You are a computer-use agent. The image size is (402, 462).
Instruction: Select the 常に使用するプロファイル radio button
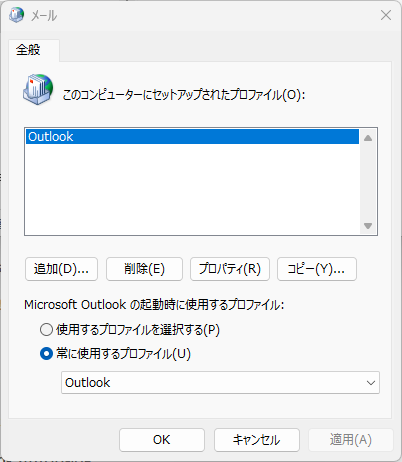(46, 353)
